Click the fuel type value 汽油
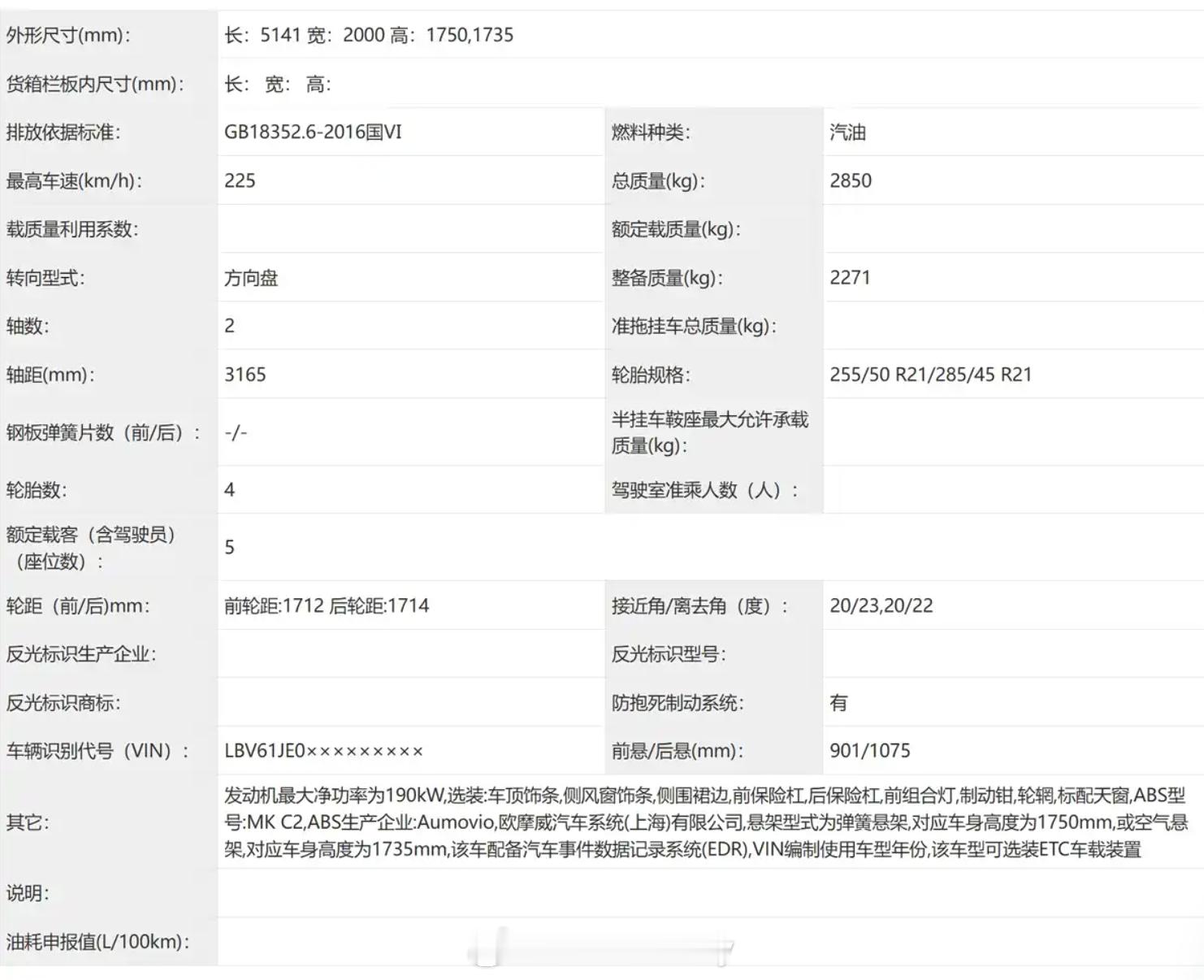1204x980 pixels. click(847, 132)
